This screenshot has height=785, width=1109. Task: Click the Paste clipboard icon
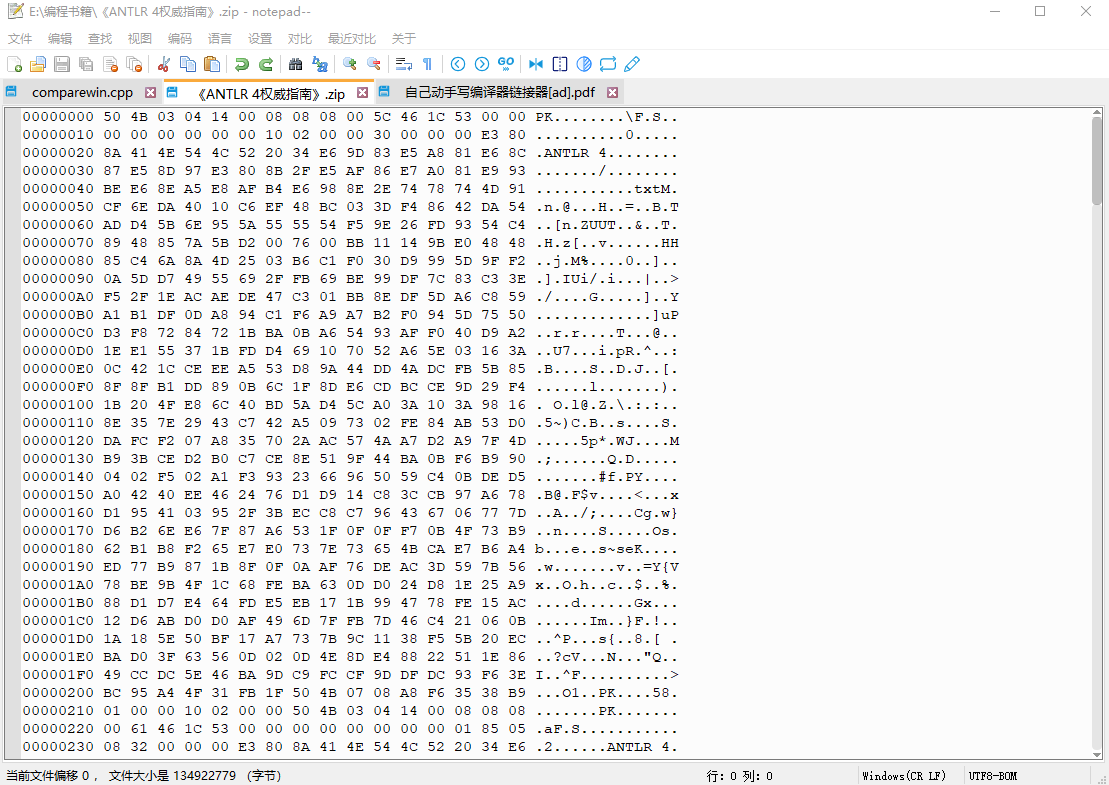click(x=211, y=64)
